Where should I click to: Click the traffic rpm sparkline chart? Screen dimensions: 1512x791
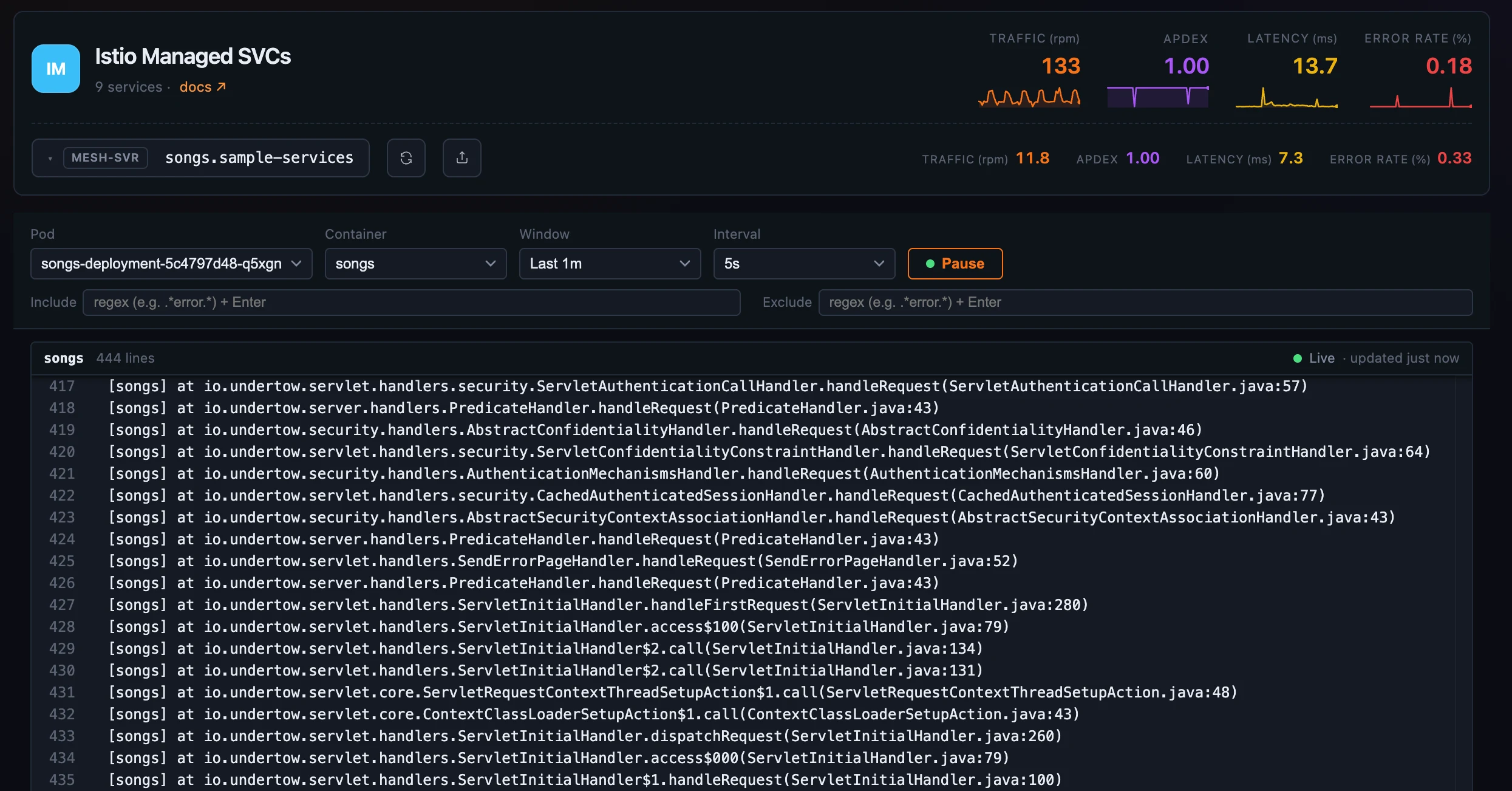tap(1030, 97)
